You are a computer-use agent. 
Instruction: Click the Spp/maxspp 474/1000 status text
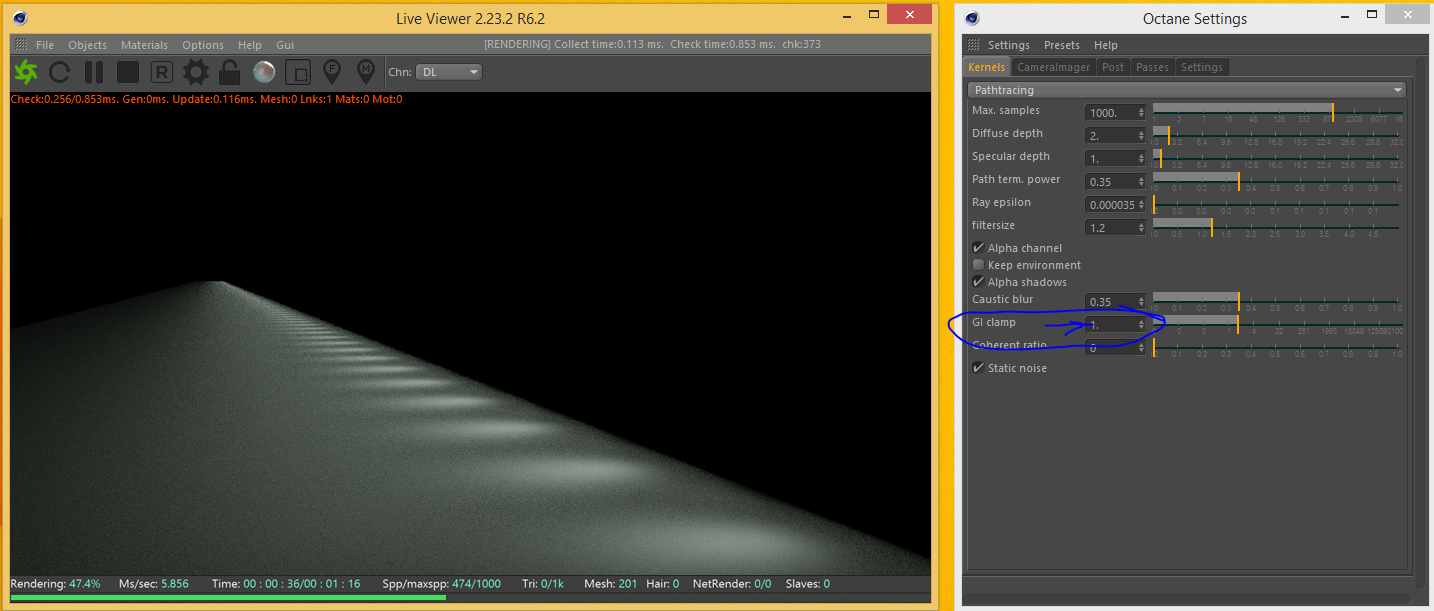442,583
